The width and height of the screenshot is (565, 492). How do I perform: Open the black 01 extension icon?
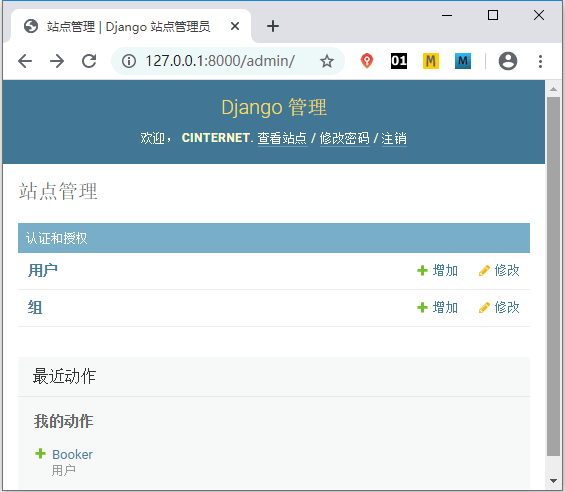click(x=399, y=61)
